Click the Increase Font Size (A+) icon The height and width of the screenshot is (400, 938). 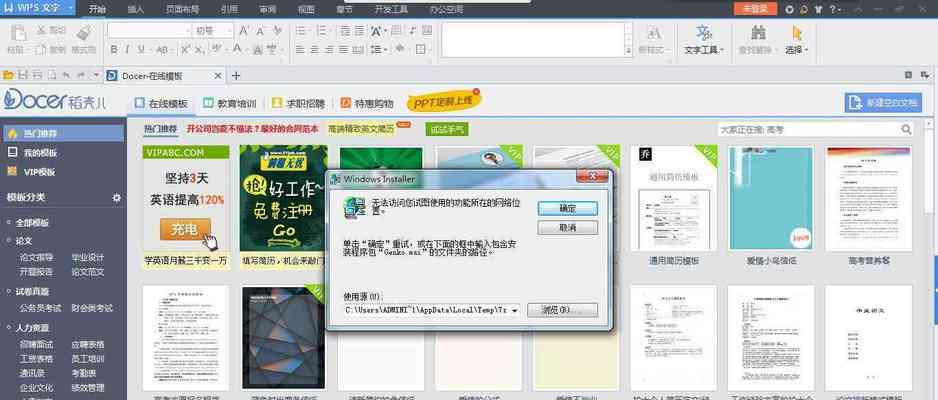pos(244,31)
